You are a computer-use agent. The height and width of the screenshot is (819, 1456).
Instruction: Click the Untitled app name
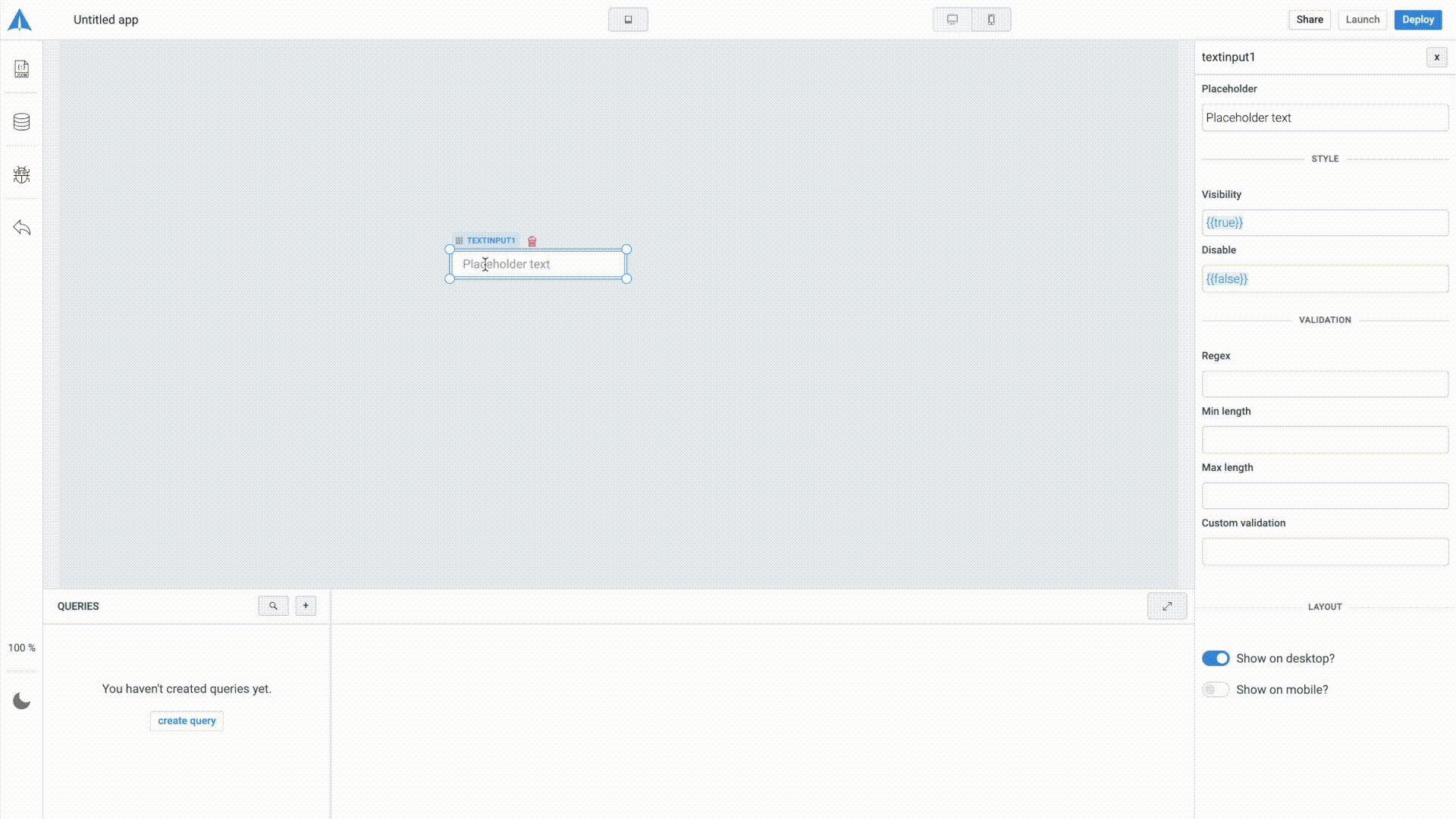[x=106, y=20]
